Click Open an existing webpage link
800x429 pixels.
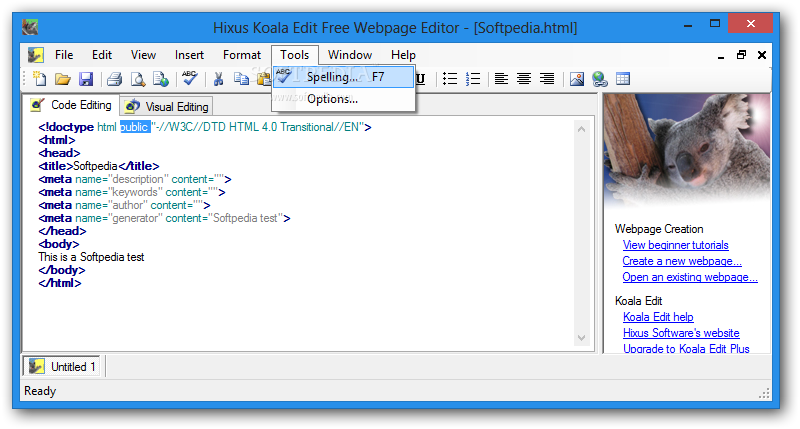pos(690,277)
